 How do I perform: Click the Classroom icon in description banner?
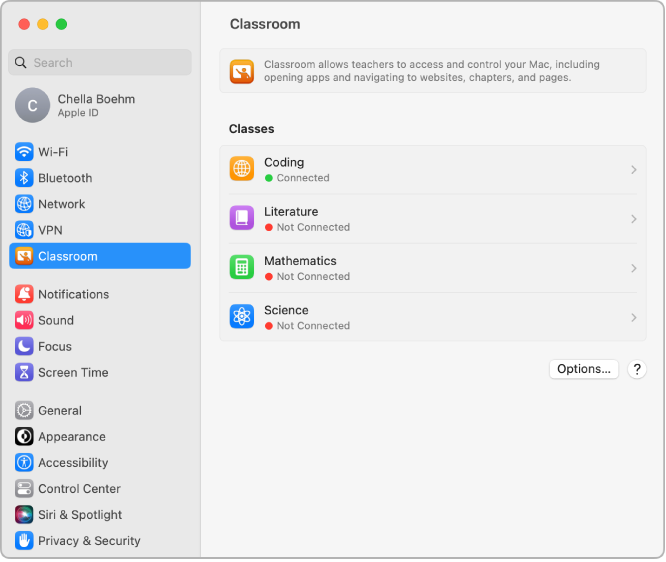(x=242, y=71)
